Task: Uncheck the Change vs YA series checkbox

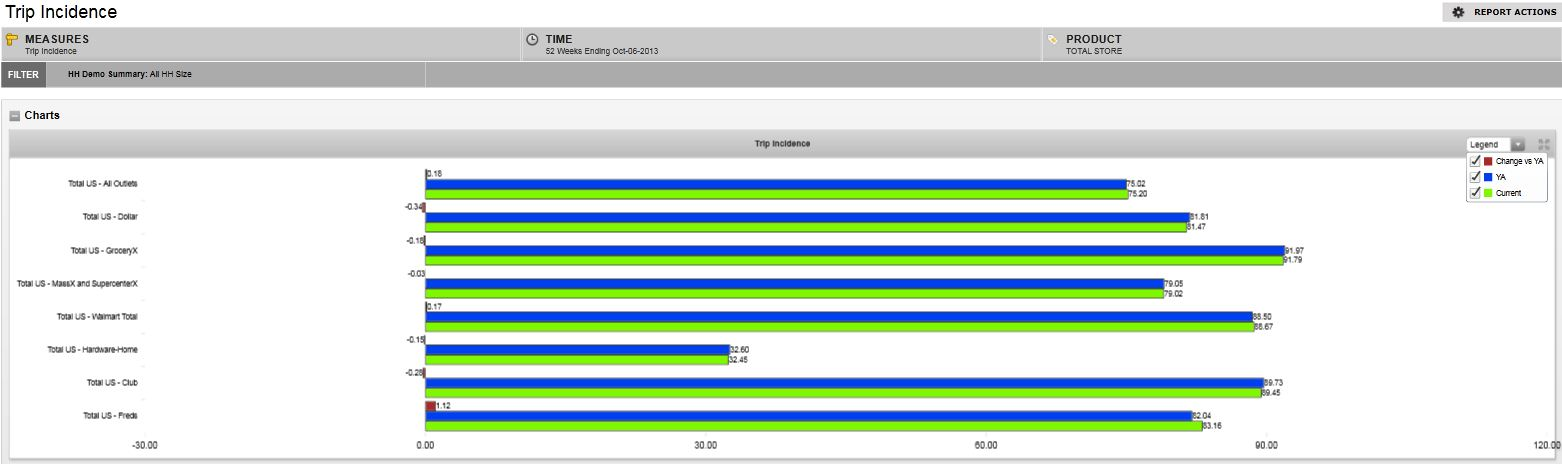Action: [1475, 161]
